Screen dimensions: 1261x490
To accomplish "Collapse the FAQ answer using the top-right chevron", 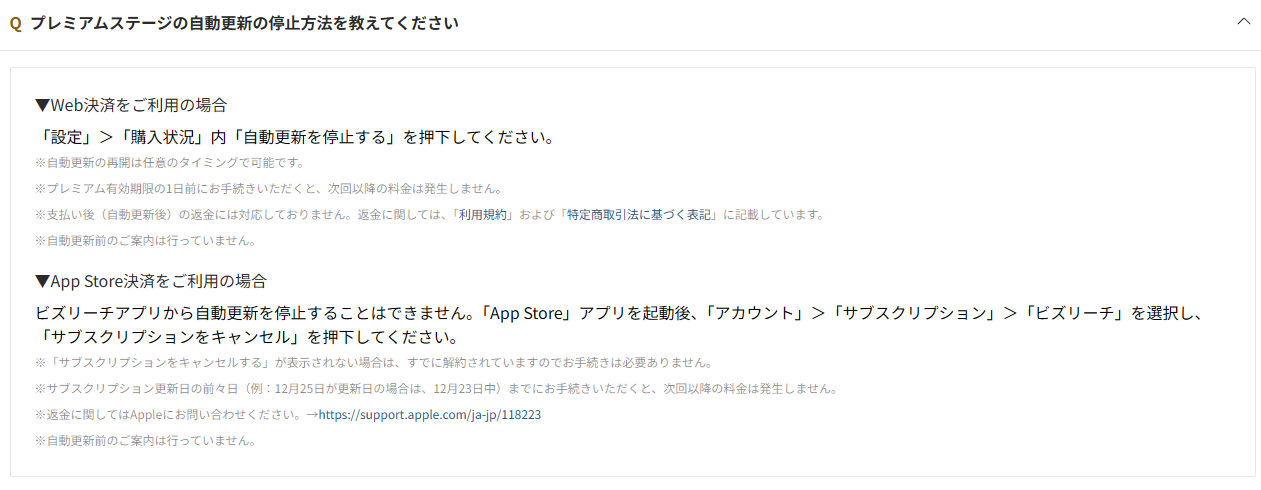I will click(x=1244, y=22).
